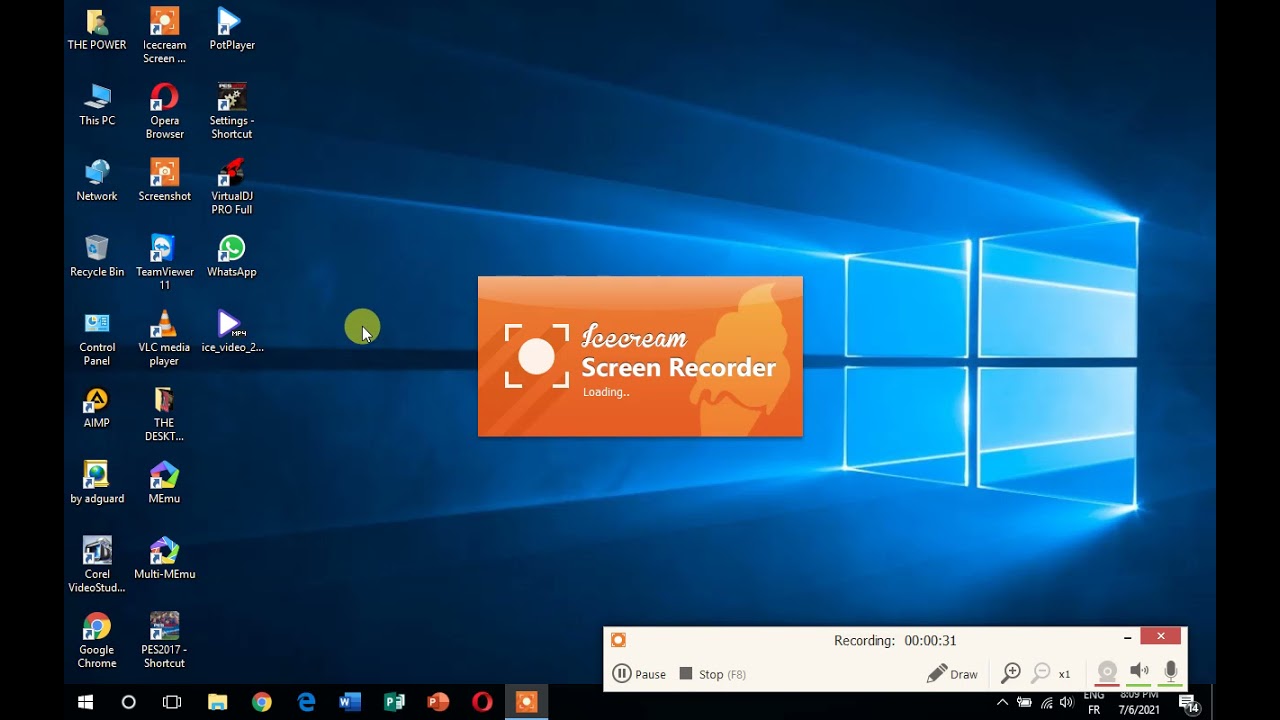1280x720 pixels.
Task: Select the Screenshot desktop icon
Action: 164,181
